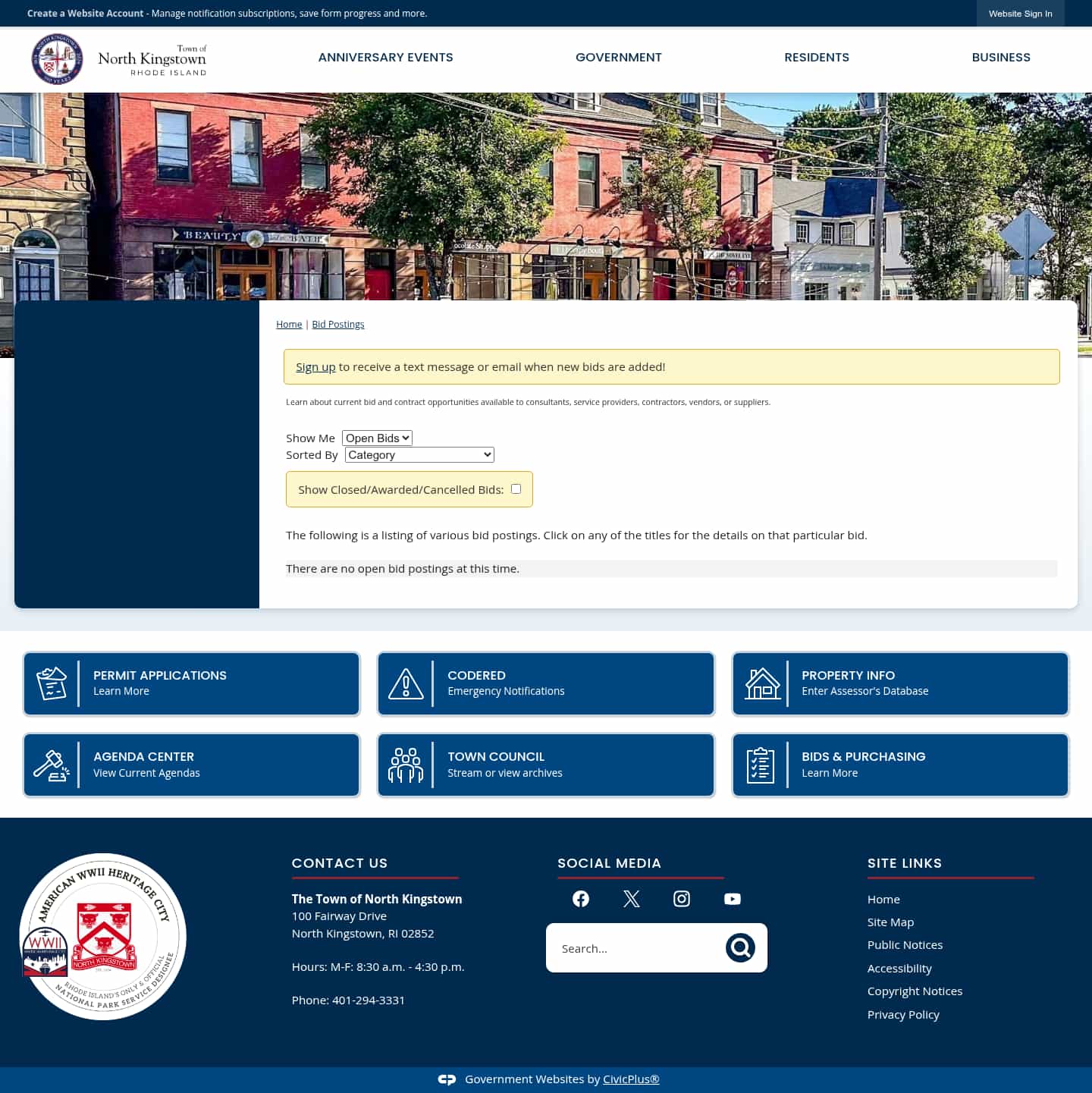Open the Residents menu
Viewport: 1092px width, 1093px height.
tap(817, 58)
